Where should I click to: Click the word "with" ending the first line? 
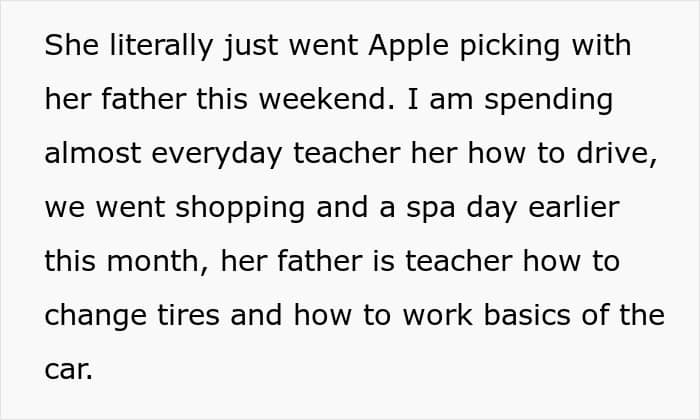pyautogui.click(x=601, y=45)
